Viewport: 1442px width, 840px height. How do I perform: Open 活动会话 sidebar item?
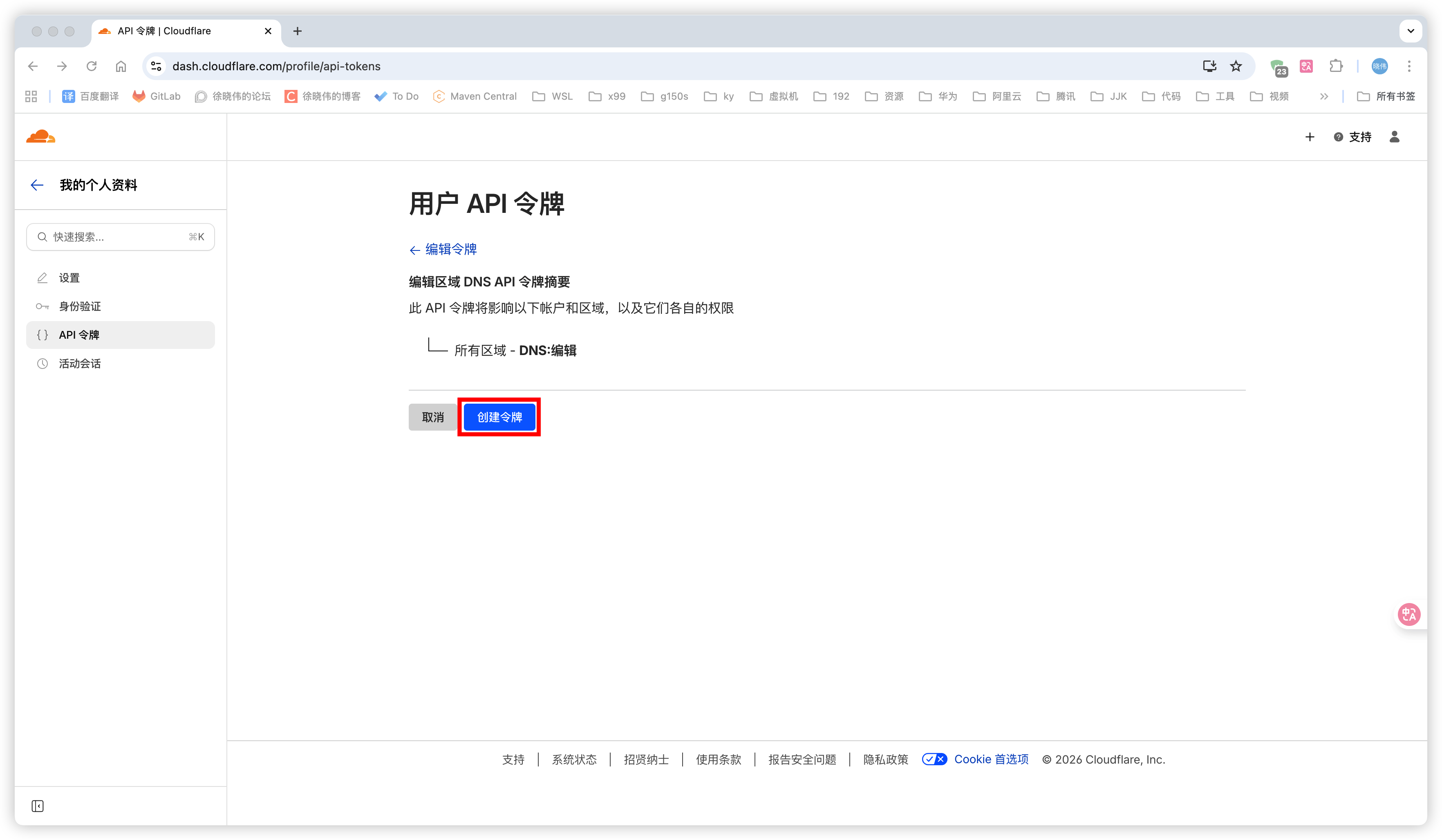pyautogui.click(x=80, y=364)
